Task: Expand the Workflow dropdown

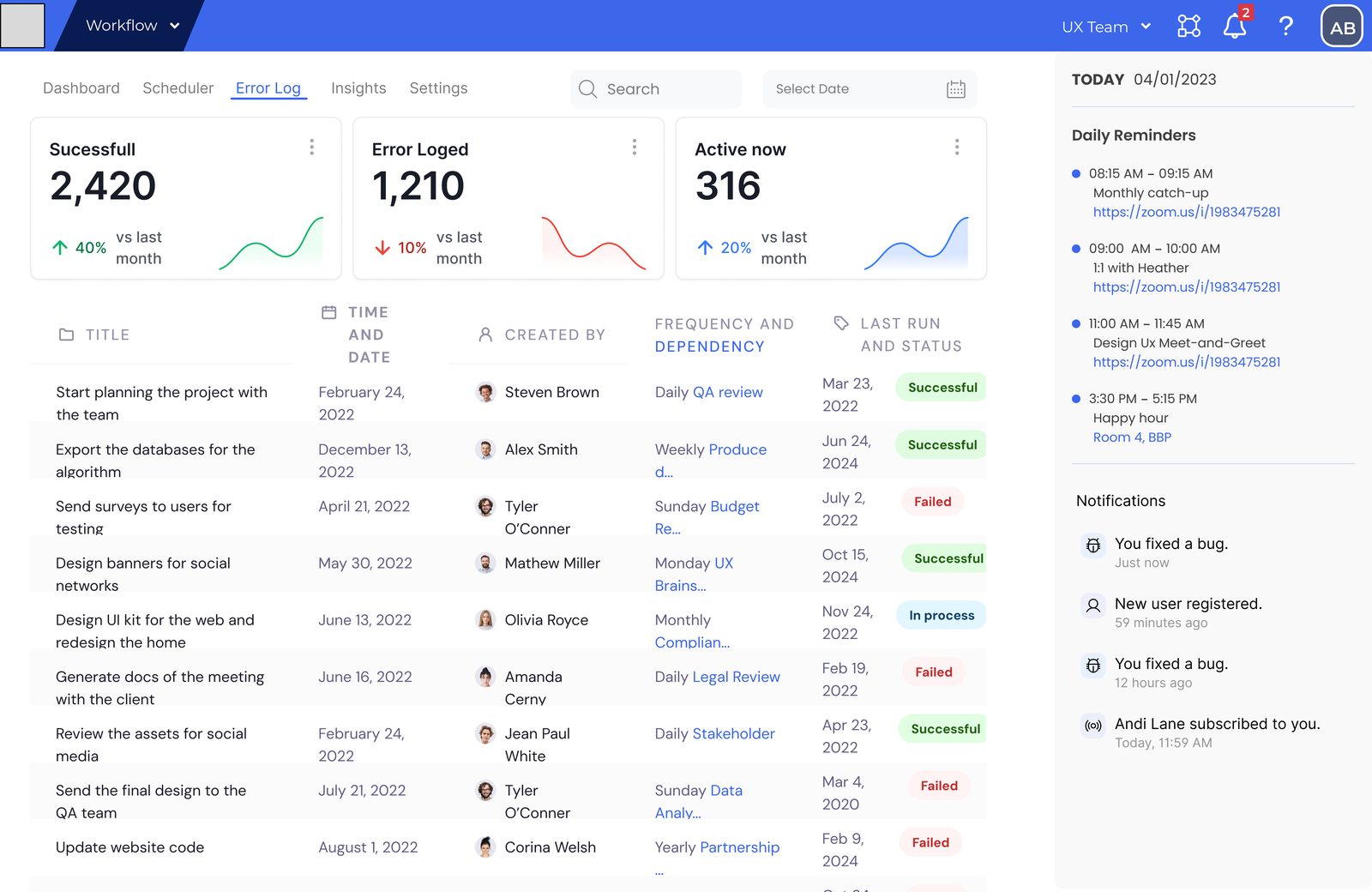Action: 132,26
